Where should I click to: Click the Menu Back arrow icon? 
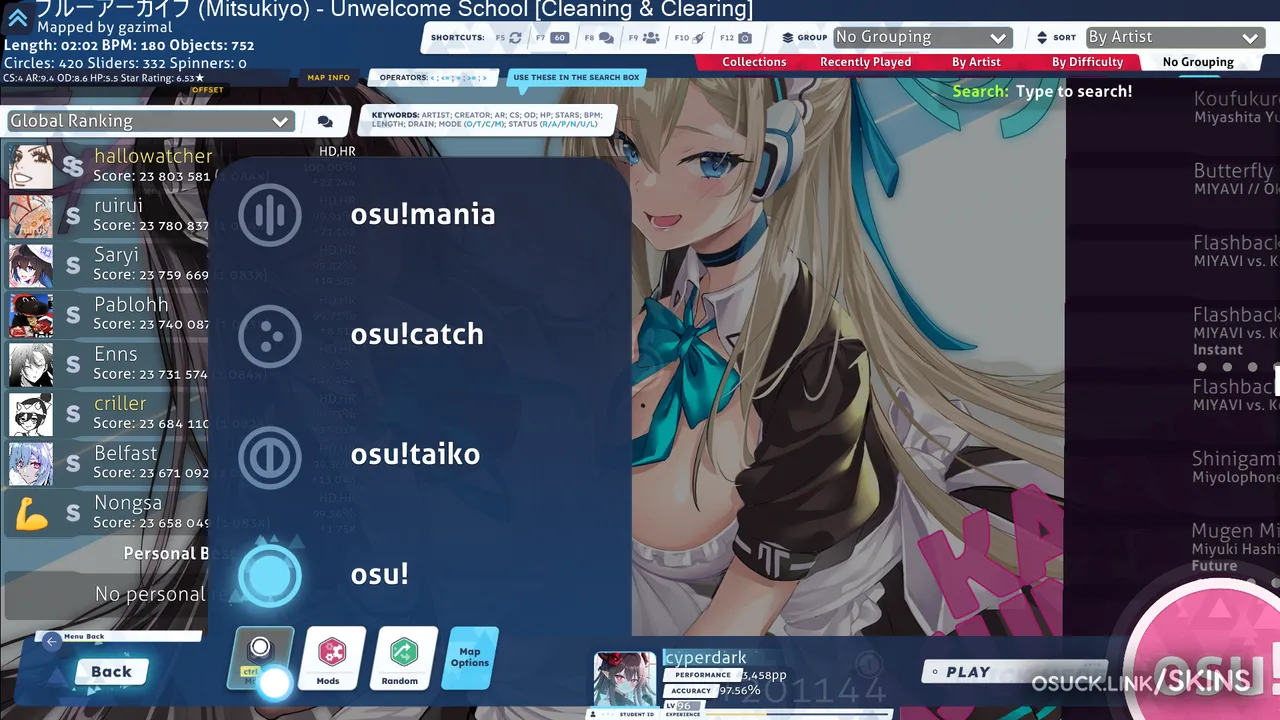52,642
